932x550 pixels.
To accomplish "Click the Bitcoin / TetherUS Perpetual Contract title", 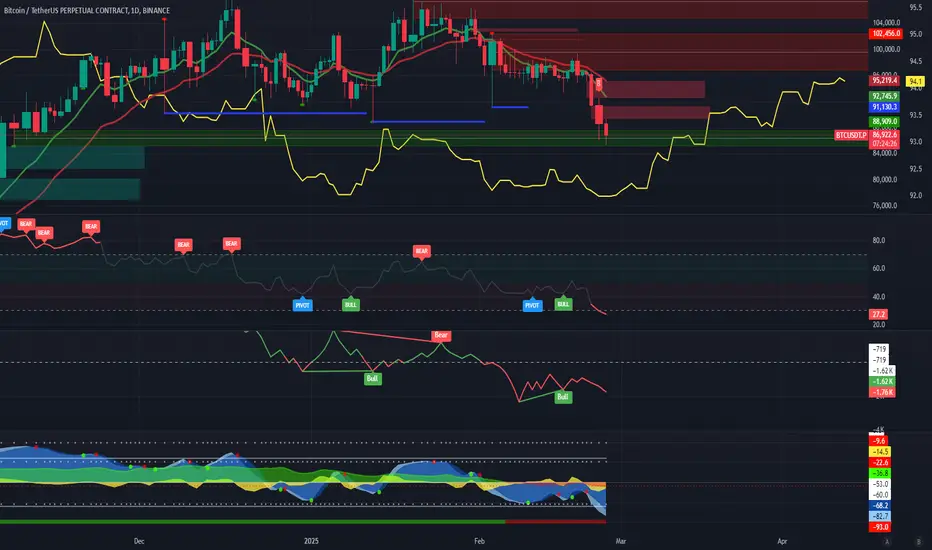I will pyautogui.click(x=87, y=10).
